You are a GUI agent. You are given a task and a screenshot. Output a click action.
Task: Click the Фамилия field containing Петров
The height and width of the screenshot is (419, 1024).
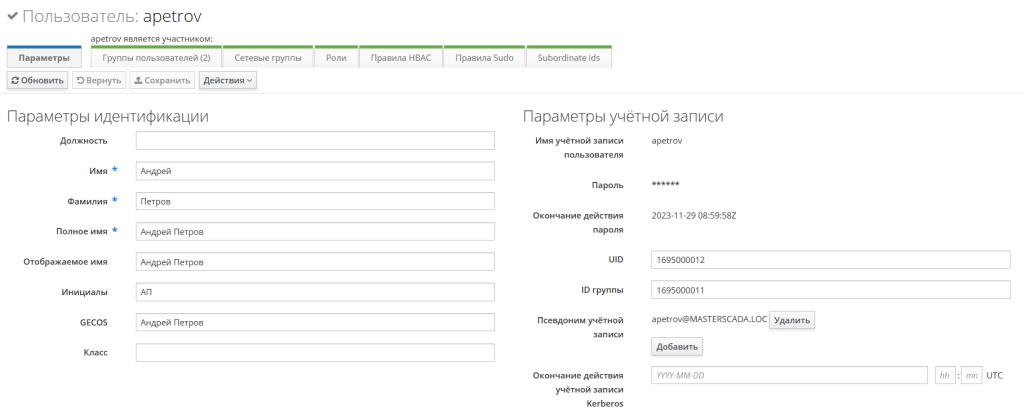315,201
